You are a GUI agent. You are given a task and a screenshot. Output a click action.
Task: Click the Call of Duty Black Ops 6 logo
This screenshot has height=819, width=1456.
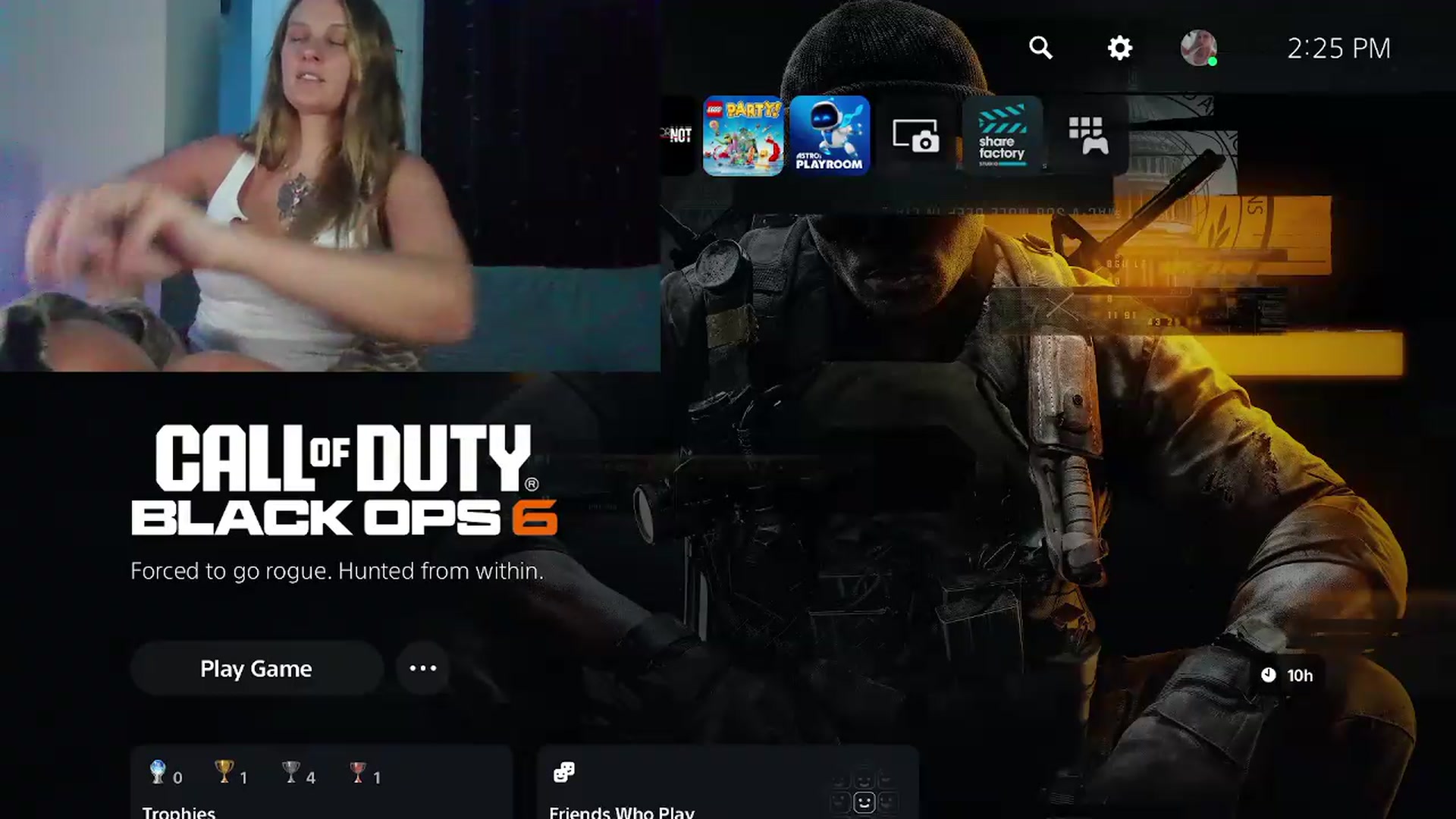click(345, 479)
